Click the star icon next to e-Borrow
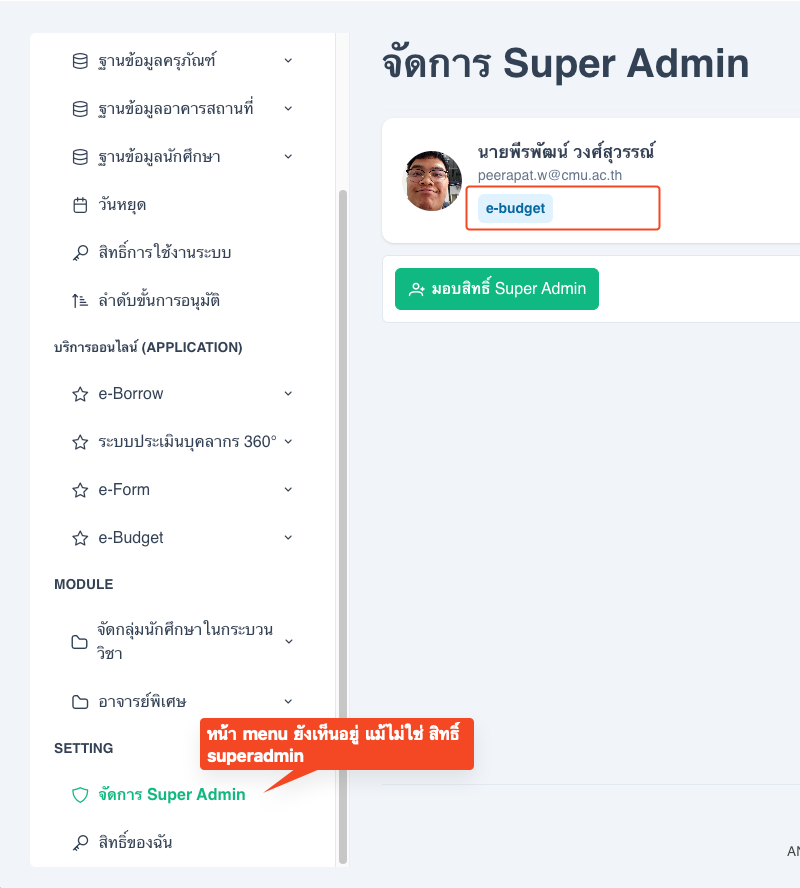The image size is (800, 888). 80,394
